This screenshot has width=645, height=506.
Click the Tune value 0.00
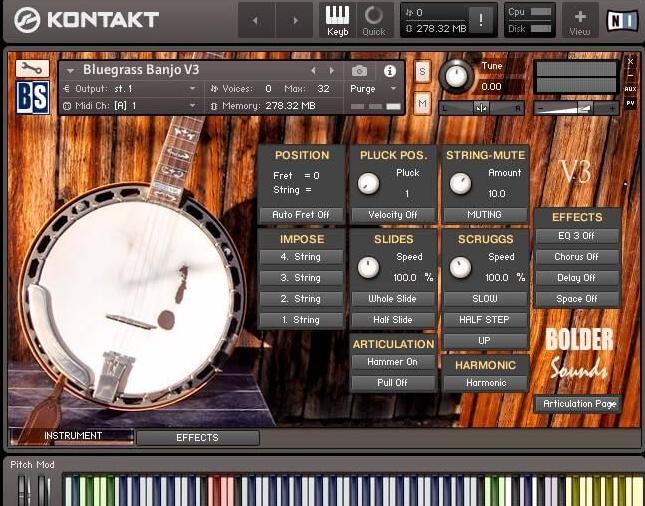coord(491,87)
